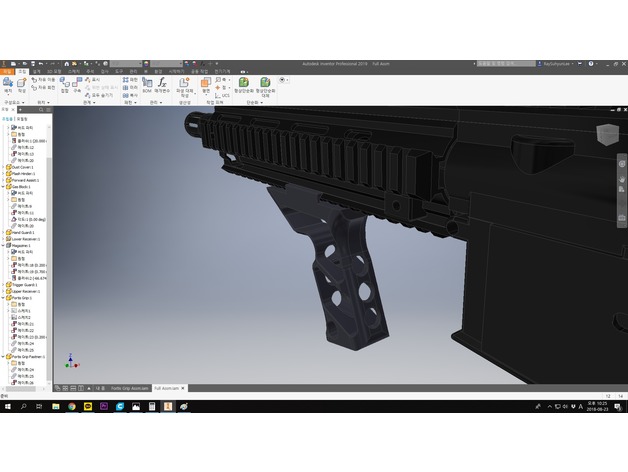The height and width of the screenshot is (472, 628).
Task: Open the fx Parameters (매개변수) tool
Action: 162,85
